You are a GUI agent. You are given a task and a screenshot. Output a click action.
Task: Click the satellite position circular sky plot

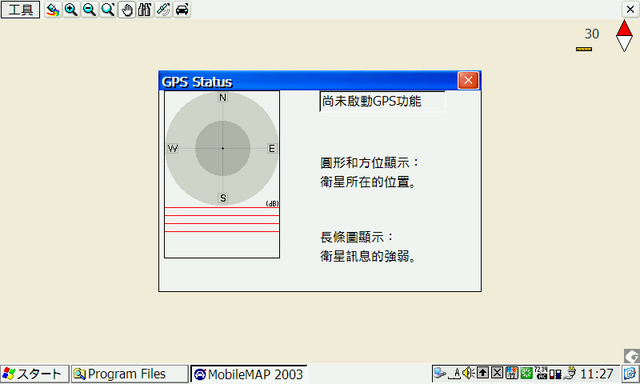click(x=222, y=148)
